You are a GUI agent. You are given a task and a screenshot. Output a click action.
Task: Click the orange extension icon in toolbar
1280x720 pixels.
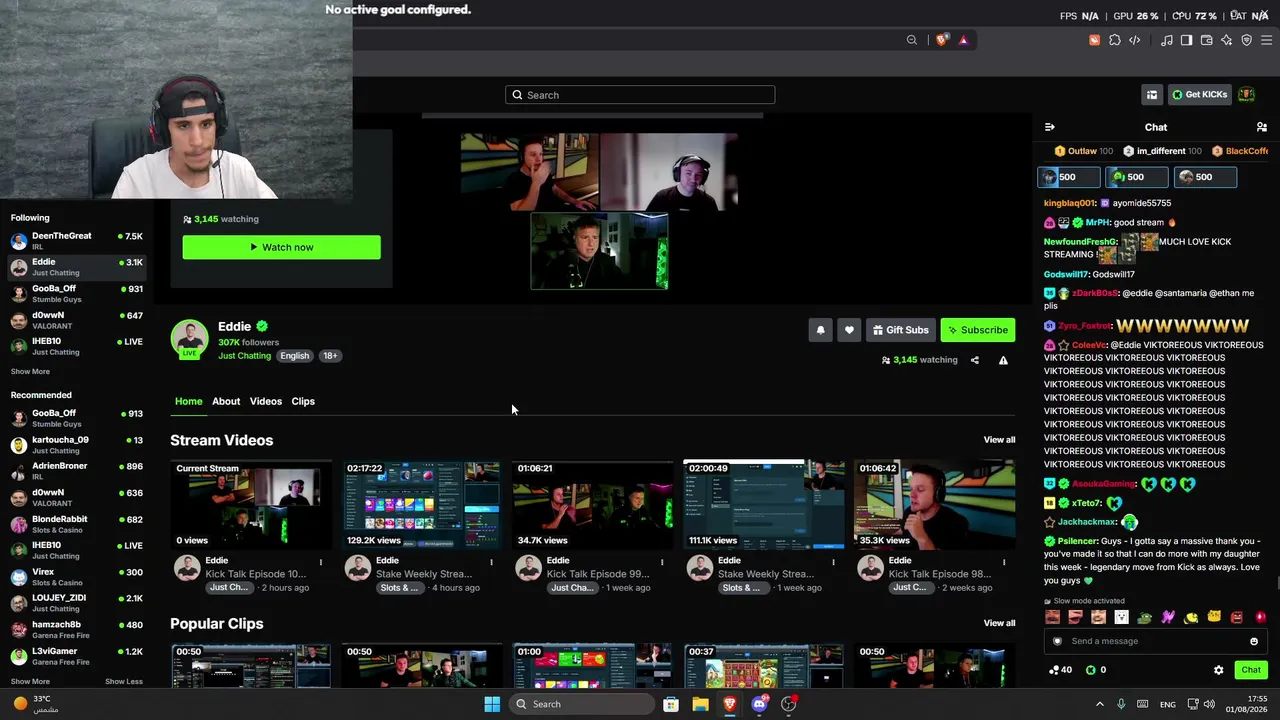point(1094,40)
